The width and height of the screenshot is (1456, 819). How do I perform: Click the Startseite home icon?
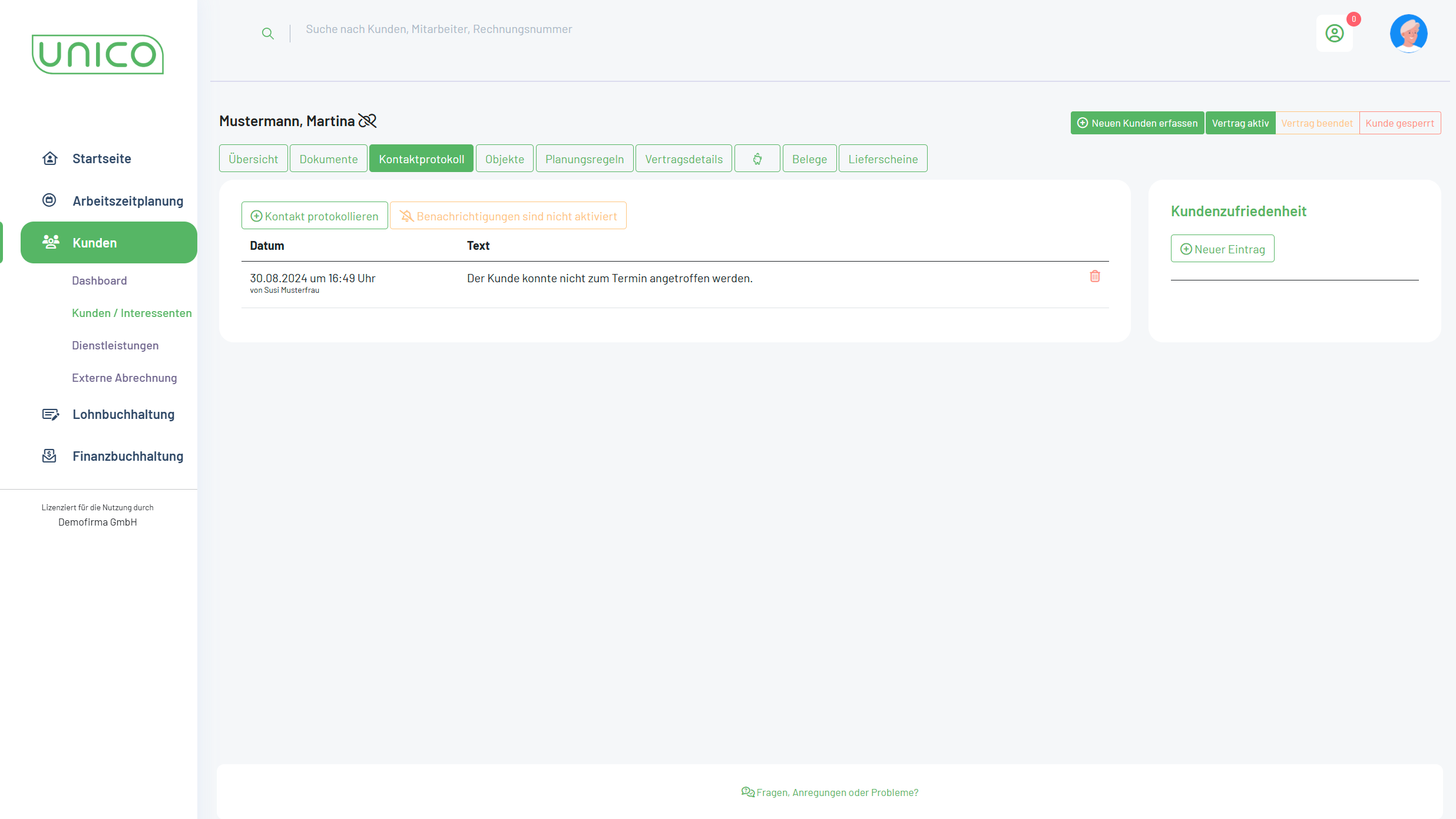pyautogui.click(x=50, y=158)
